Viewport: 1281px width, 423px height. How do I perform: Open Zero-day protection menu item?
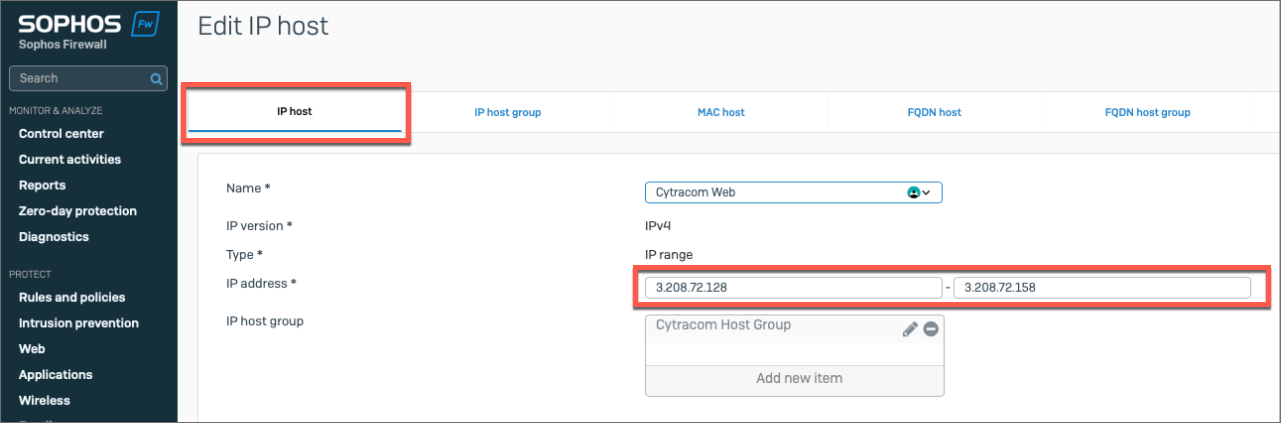click(78, 211)
